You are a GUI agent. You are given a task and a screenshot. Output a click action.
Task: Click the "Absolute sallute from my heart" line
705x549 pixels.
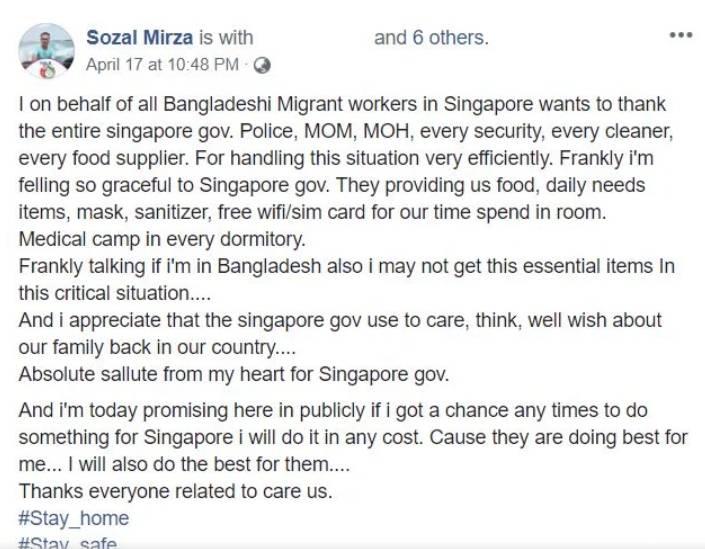(150, 375)
